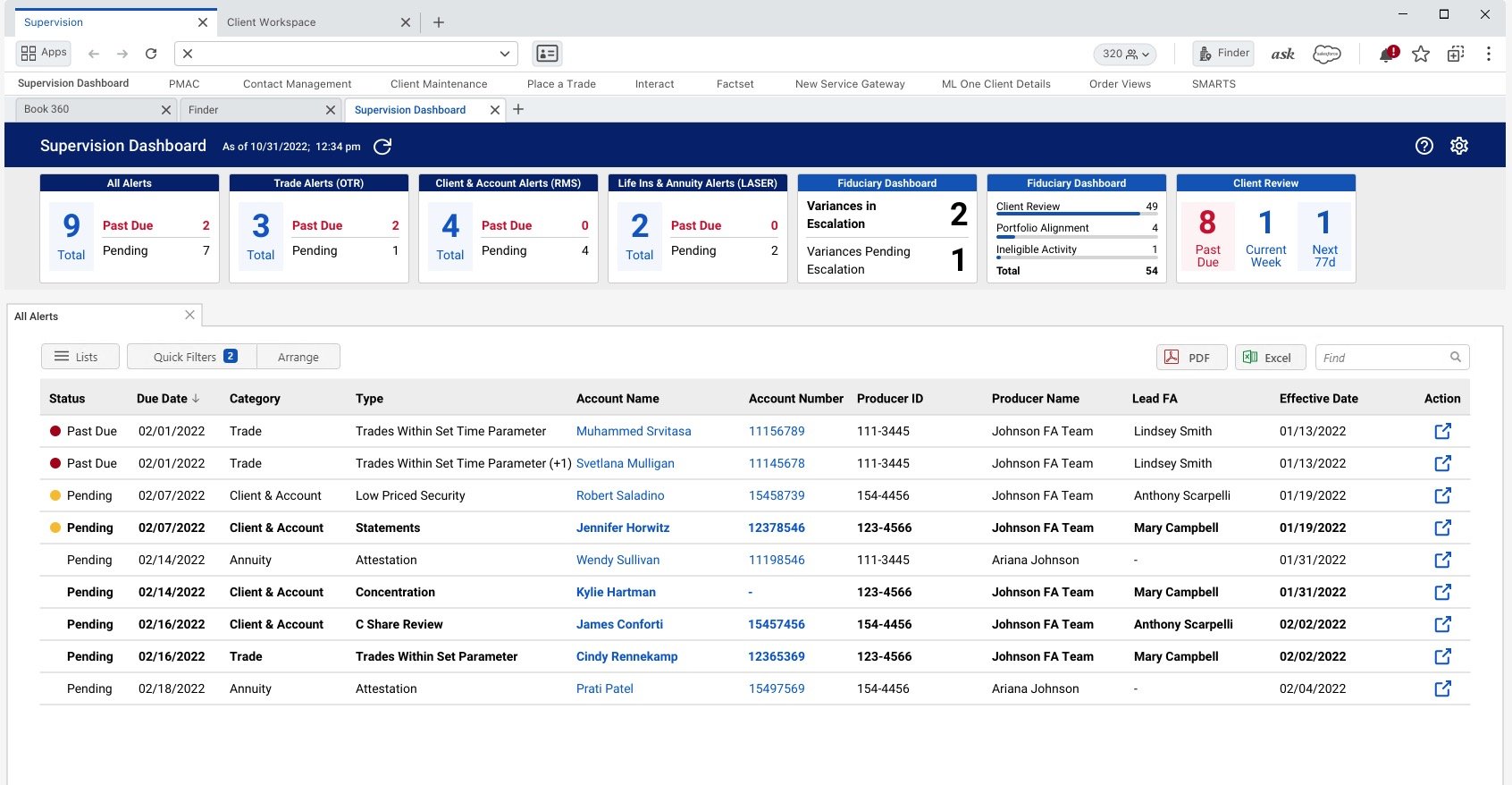Screen dimensions: 1512x785
Task: Add a new window tab
Action: [x=439, y=22]
